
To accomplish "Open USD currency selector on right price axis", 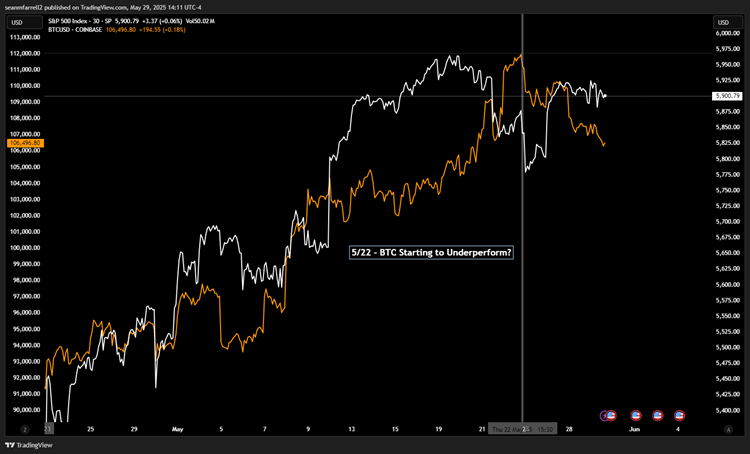I will point(727,22).
